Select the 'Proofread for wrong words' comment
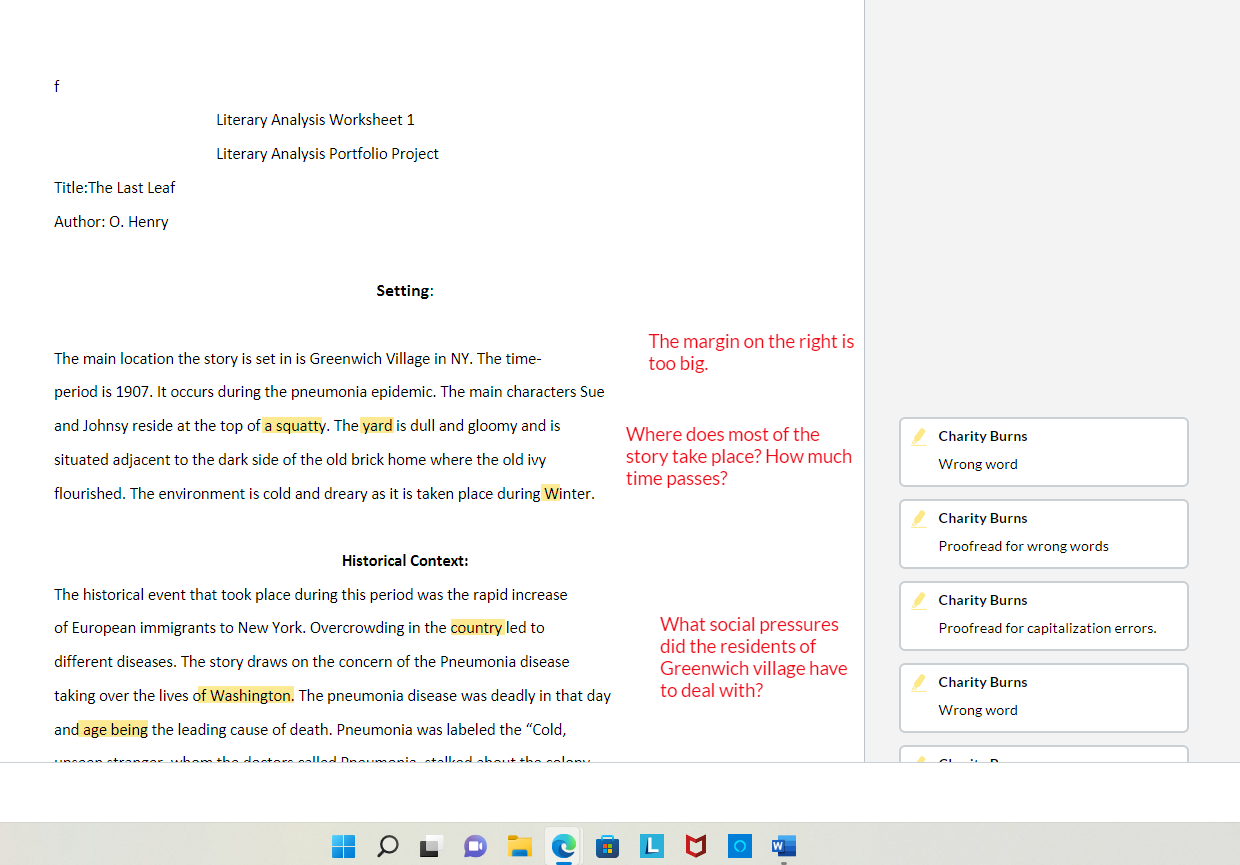 1023,546
